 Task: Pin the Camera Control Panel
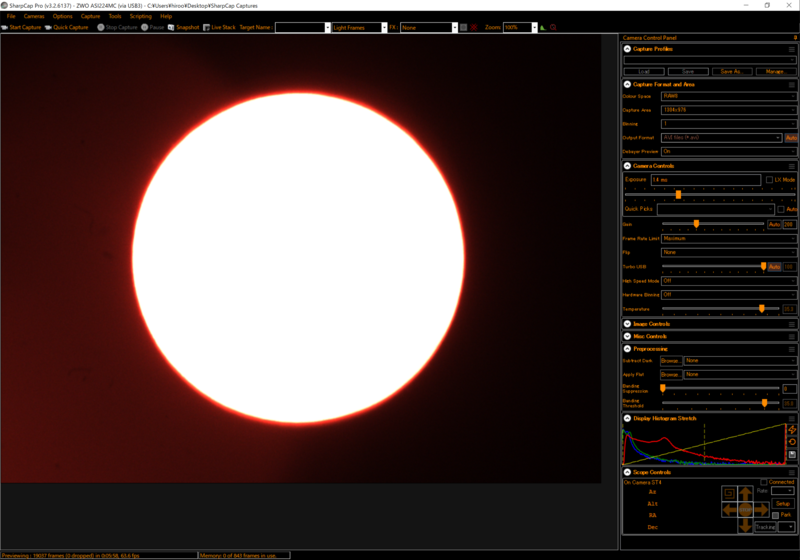pos(795,38)
